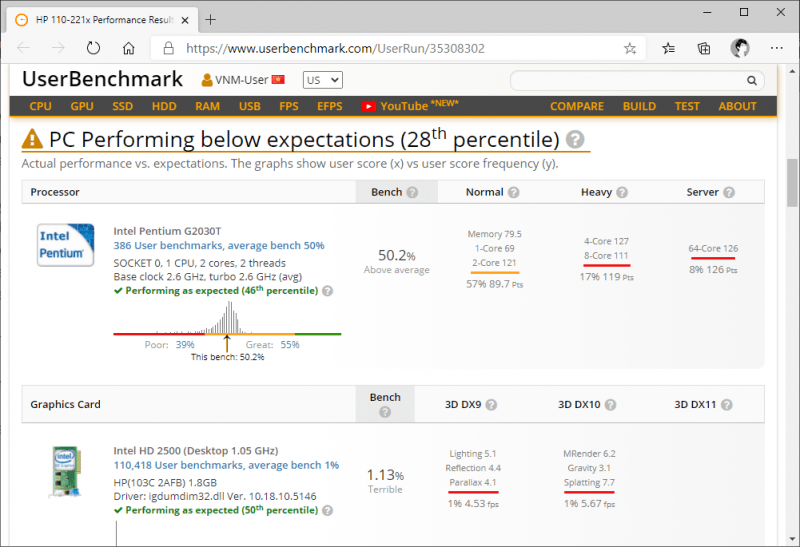Open '386 User benchmarks, average bench 50%' link

point(218,245)
